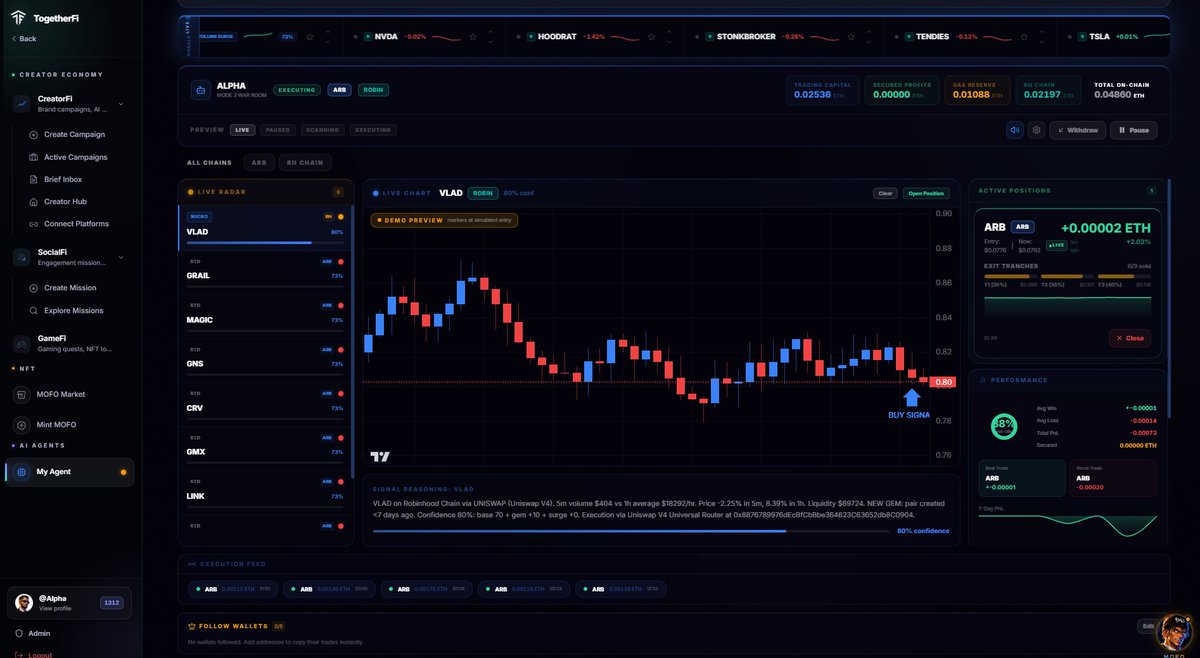The width and height of the screenshot is (1200, 658).
Task: Click the EXECUTING status badge
Action: click(x=296, y=90)
